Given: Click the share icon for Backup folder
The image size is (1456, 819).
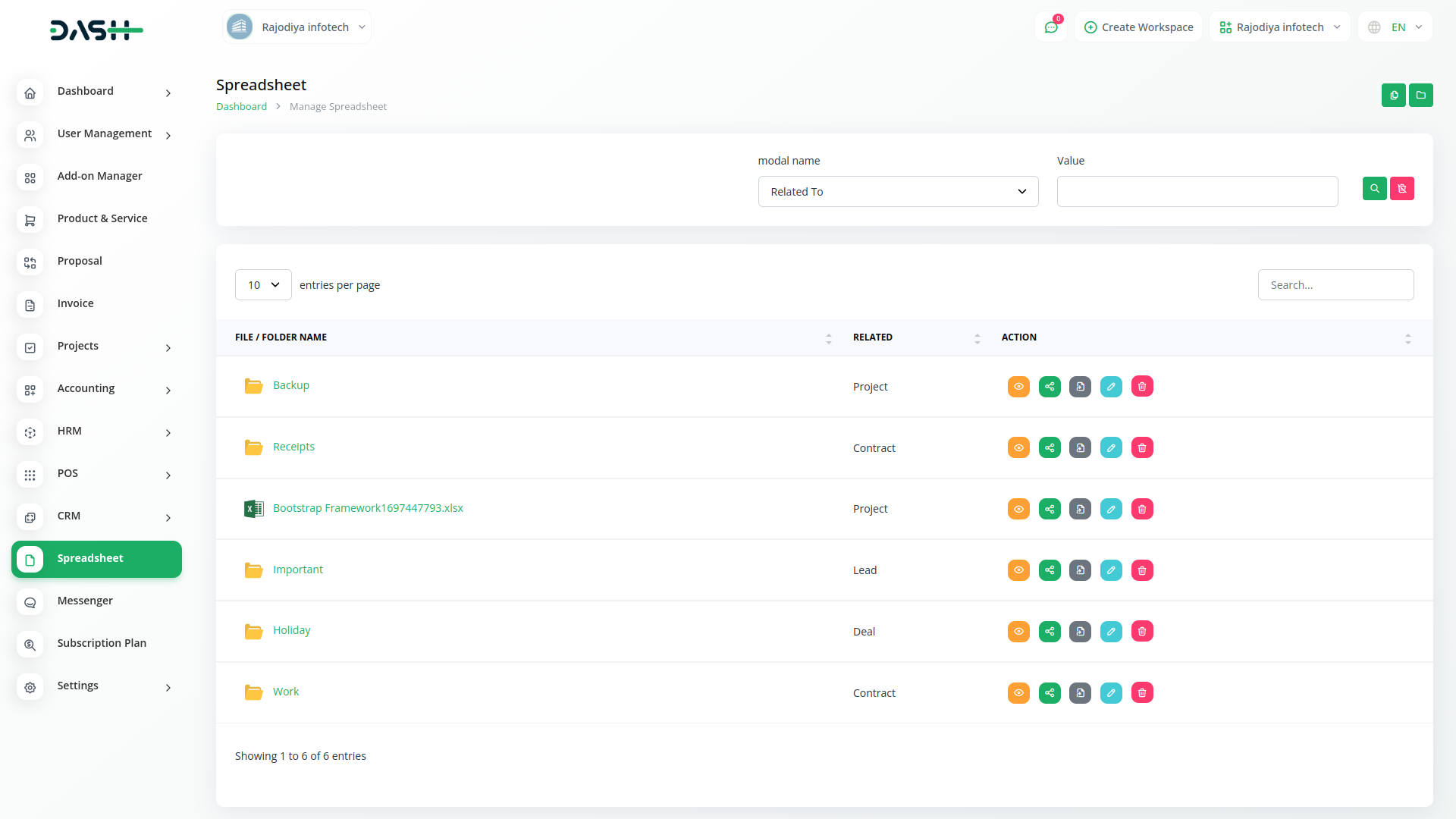Looking at the screenshot, I should (x=1050, y=387).
